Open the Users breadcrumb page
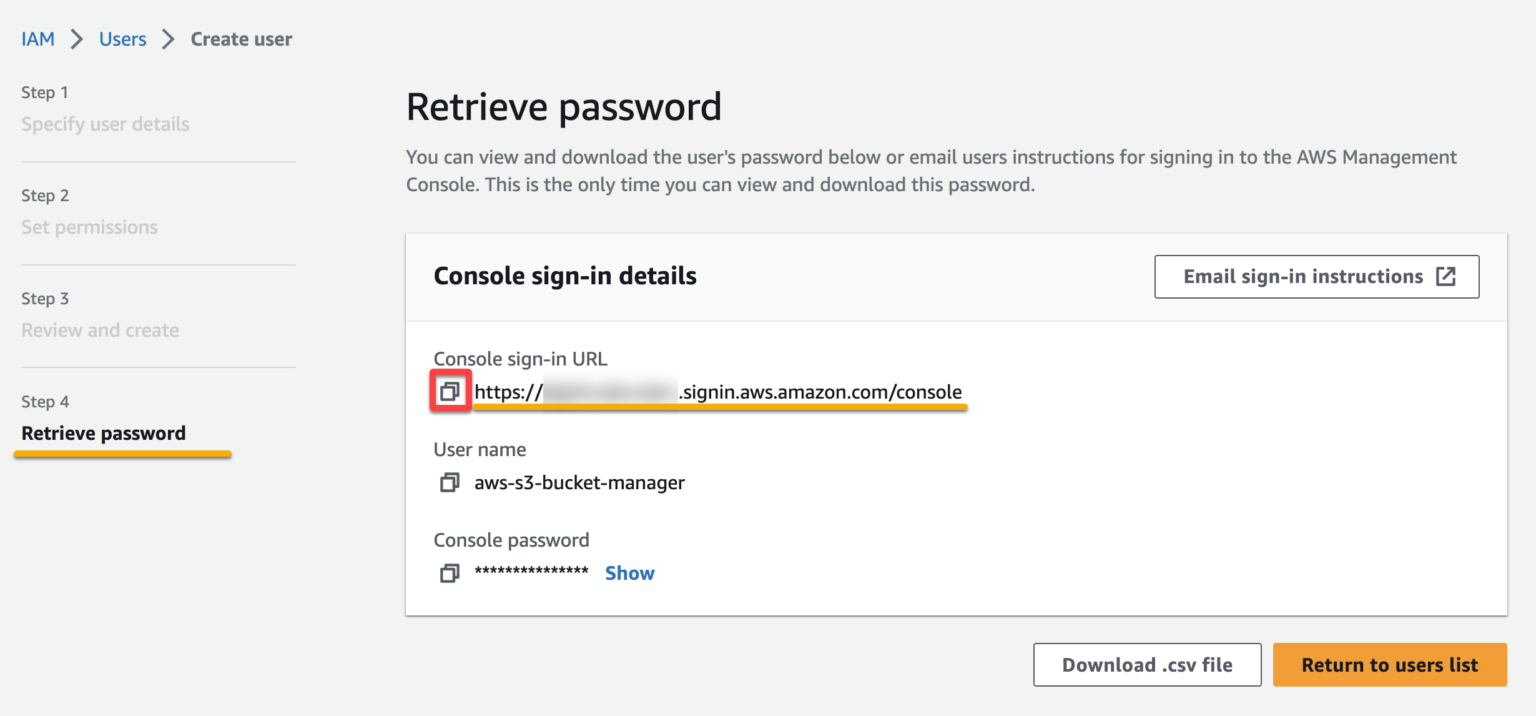Image resolution: width=1536 pixels, height=716 pixels. click(x=122, y=38)
